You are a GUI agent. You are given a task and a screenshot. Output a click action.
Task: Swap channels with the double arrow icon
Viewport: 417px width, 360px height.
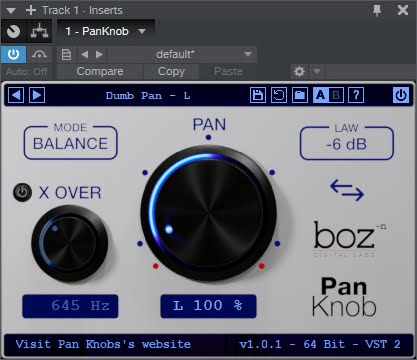pyautogui.click(x=347, y=190)
